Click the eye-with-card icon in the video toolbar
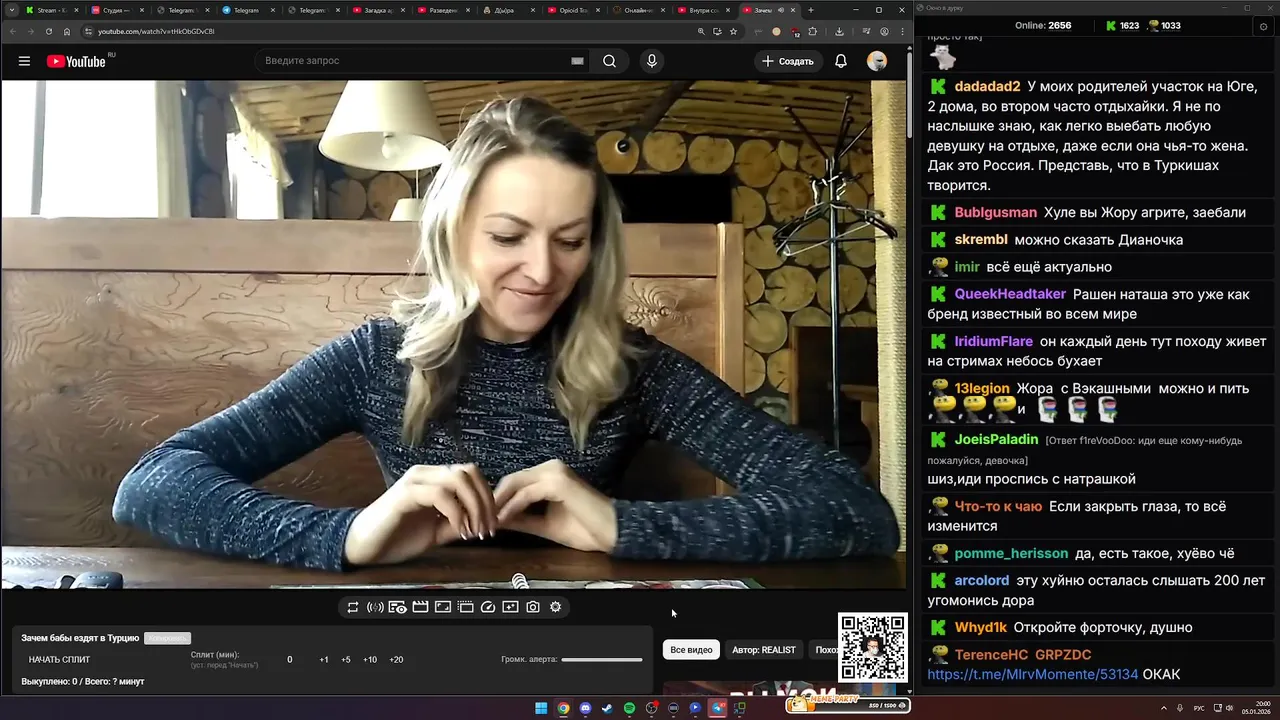The height and width of the screenshot is (720, 1280). tap(397, 607)
